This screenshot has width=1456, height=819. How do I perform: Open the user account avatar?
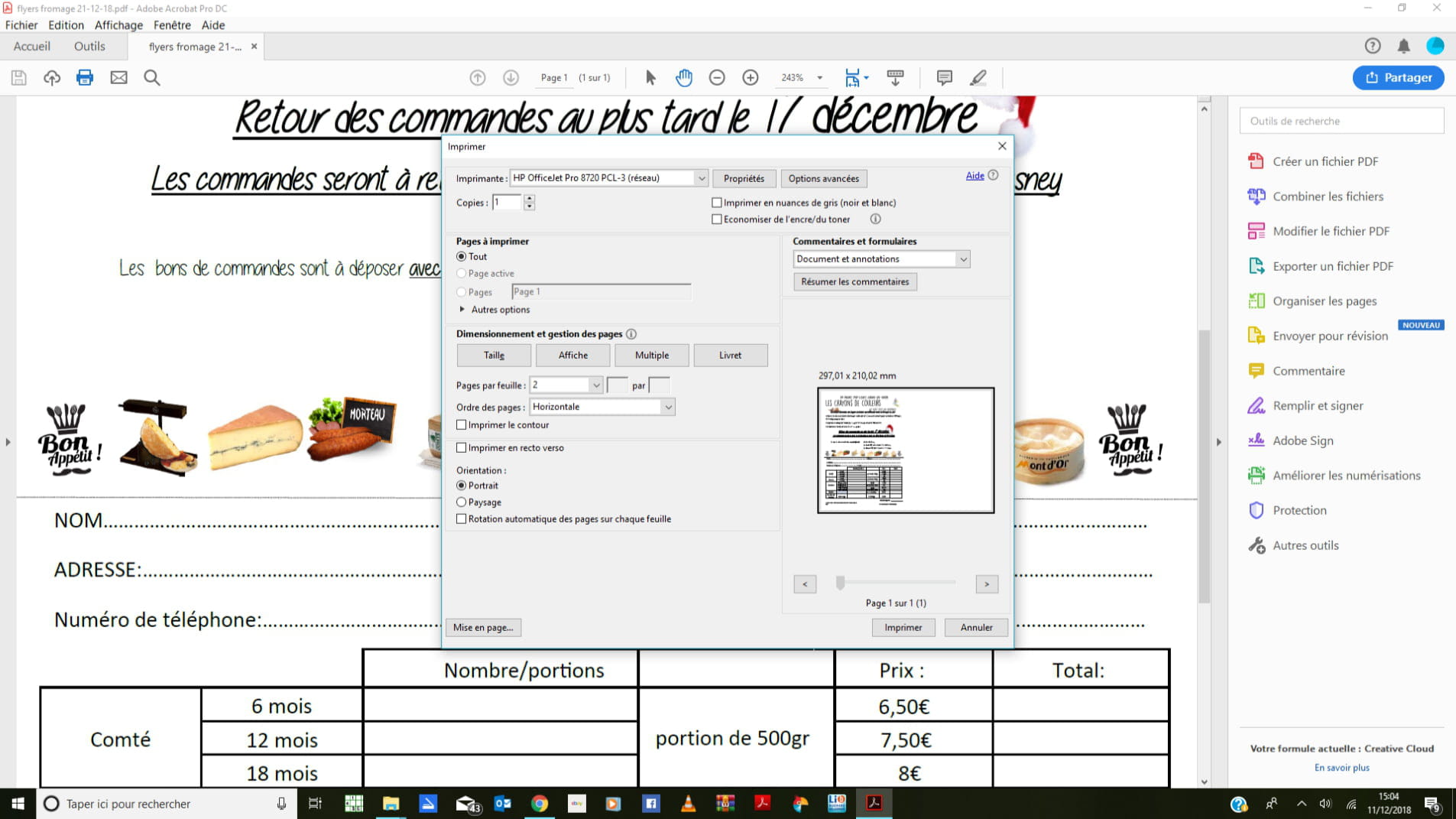(x=1435, y=46)
